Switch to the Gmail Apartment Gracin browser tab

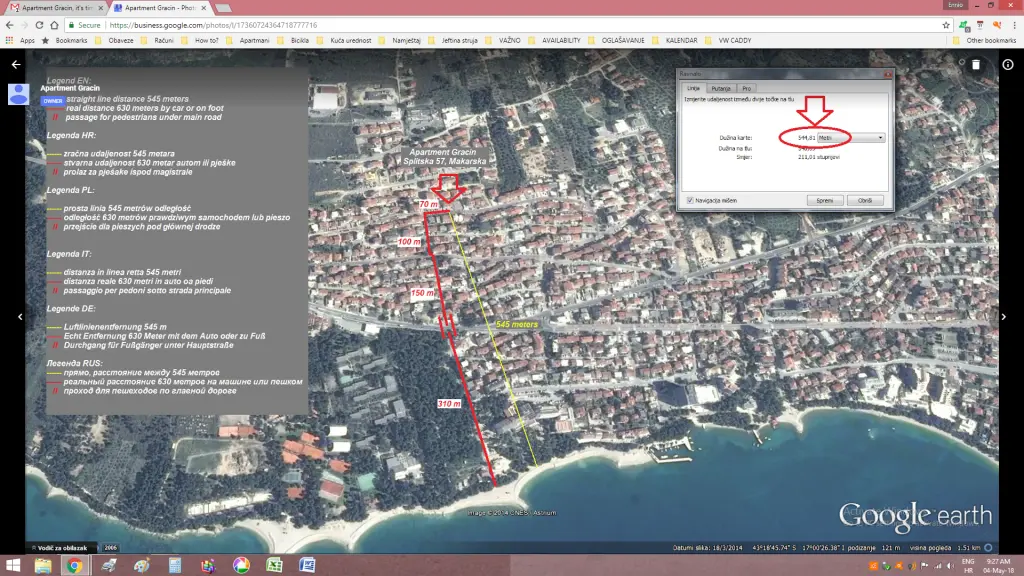click(52, 7)
